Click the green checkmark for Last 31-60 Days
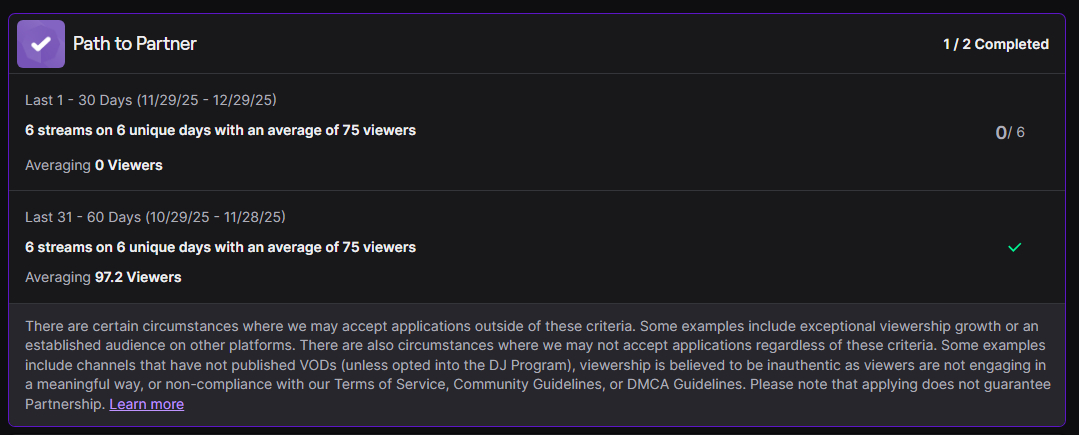Image resolution: width=1079 pixels, height=435 pixels. (x=1015, y=247)
